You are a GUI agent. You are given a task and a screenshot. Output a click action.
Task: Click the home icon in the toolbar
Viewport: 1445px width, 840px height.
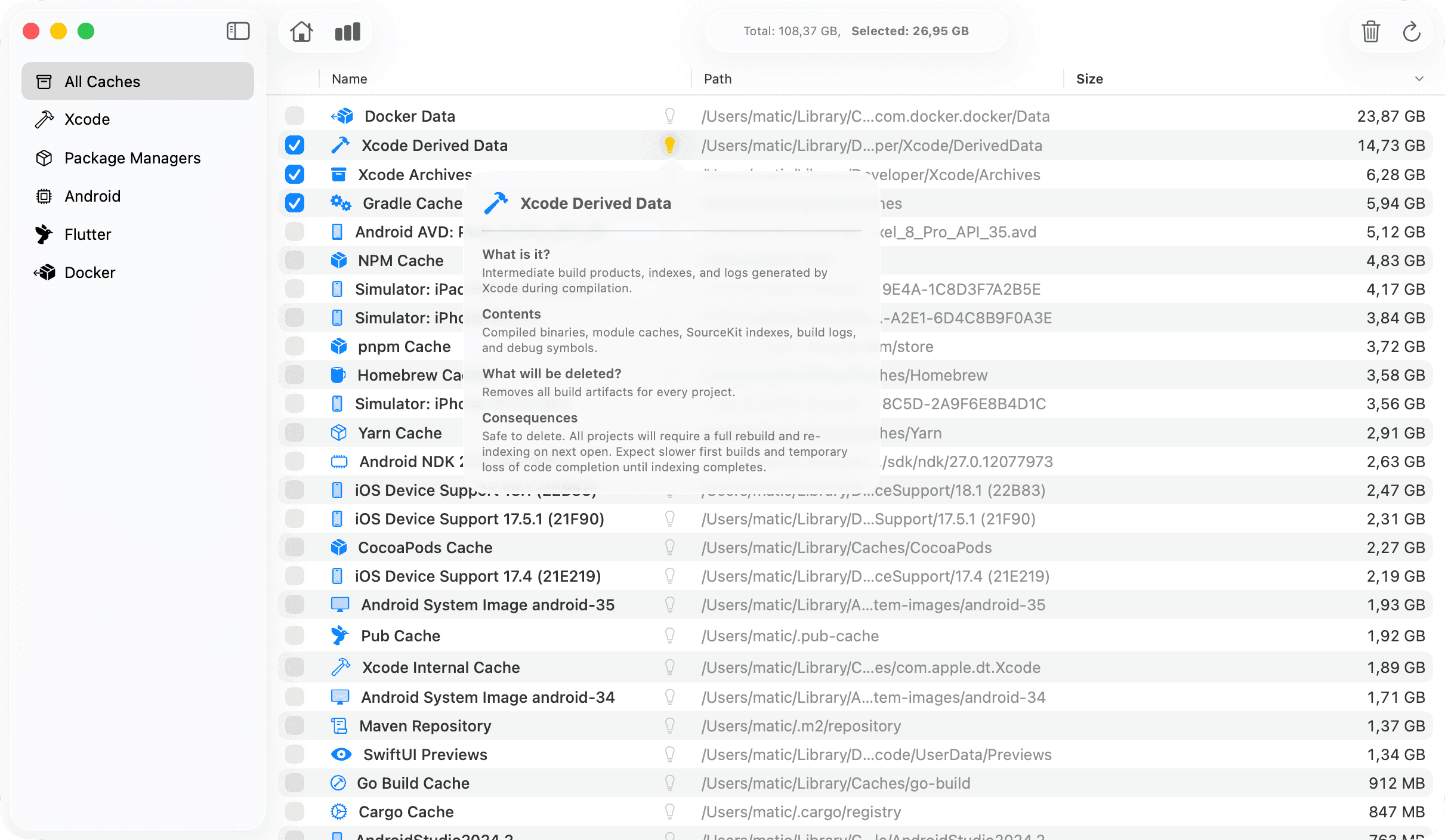tap(302, 31)
